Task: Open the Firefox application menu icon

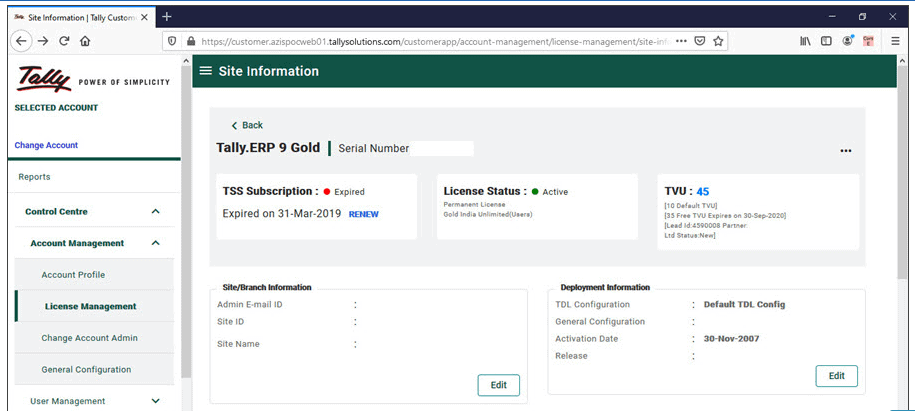Action: 892,41
